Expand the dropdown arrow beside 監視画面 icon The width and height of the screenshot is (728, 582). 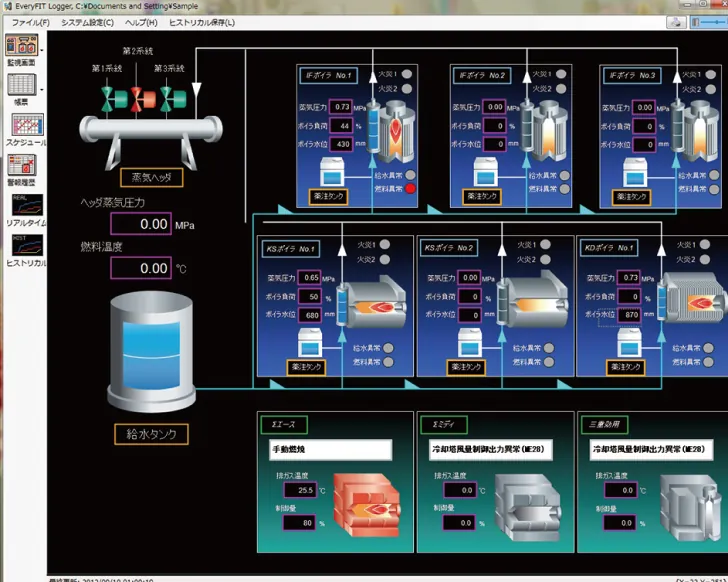point(42,49)
